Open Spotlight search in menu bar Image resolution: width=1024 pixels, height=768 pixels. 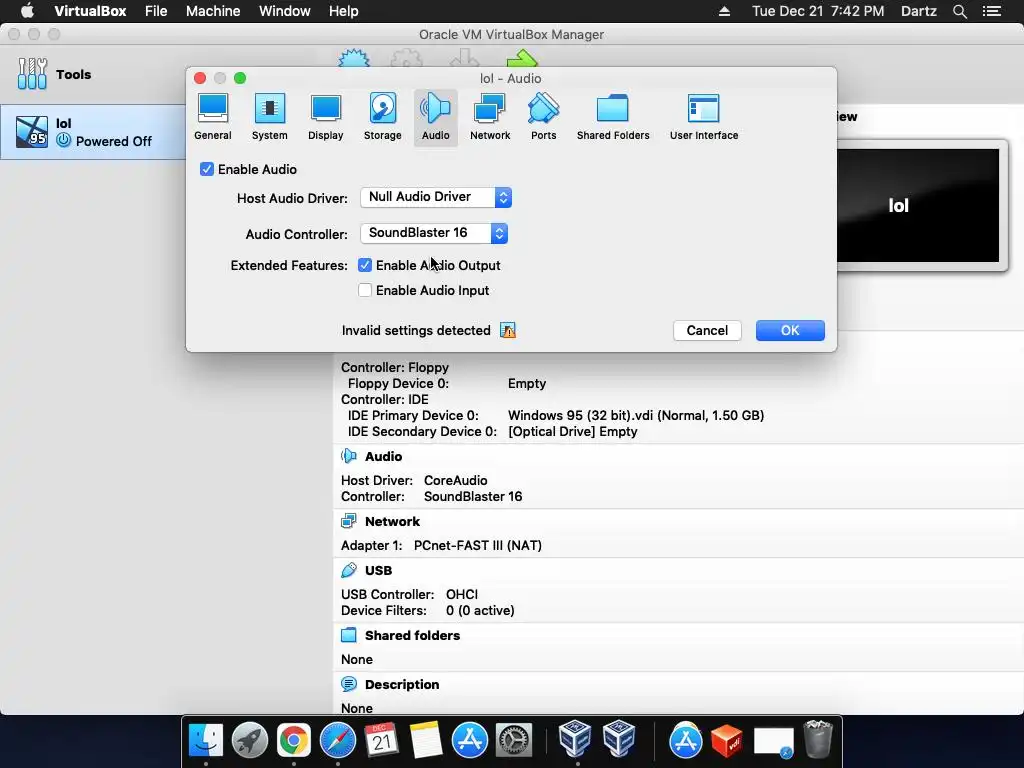coord(960,11)
